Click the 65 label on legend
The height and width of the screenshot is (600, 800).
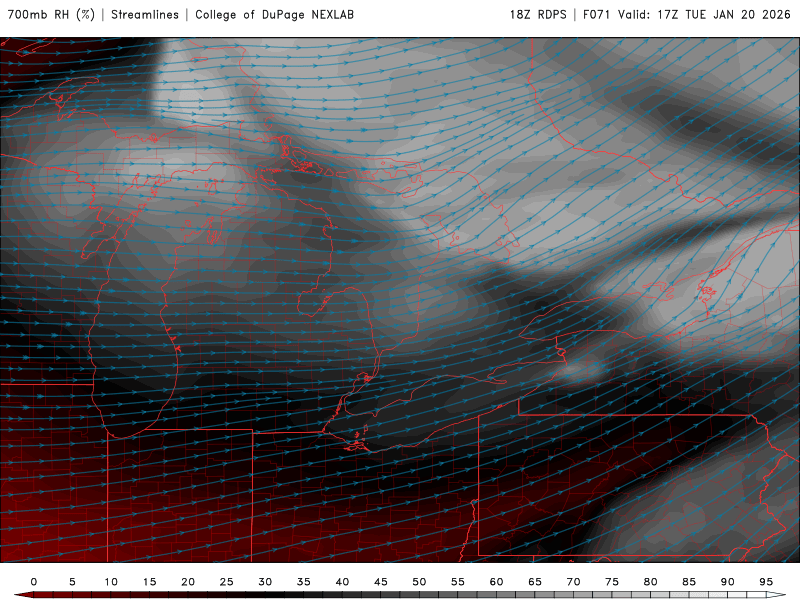click(535, 582)
